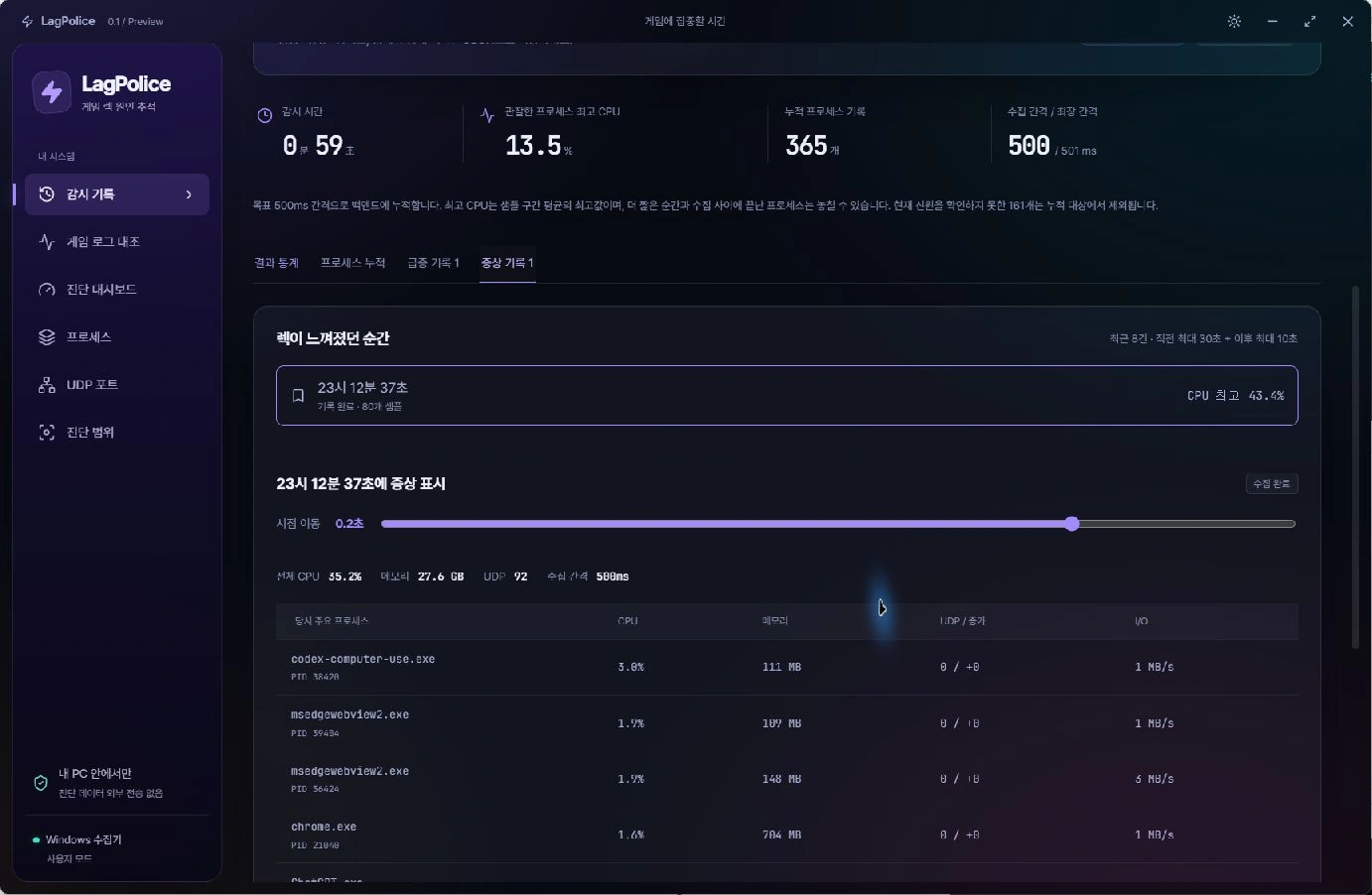Select the 23시 12분 37초 lag moment card
Screen dimensions: 1372x895
coord(786,396)
